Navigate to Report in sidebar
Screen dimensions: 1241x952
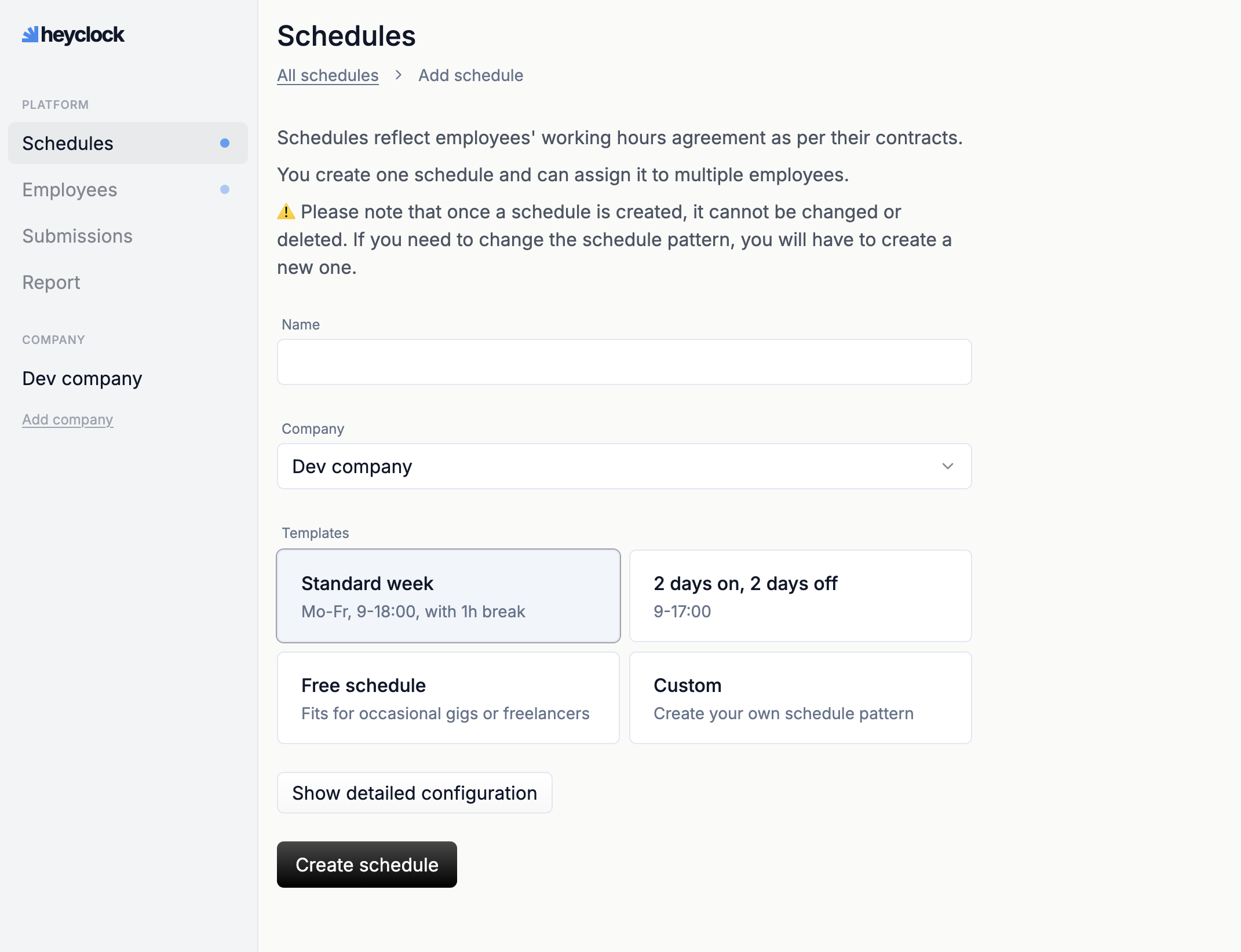51,282
